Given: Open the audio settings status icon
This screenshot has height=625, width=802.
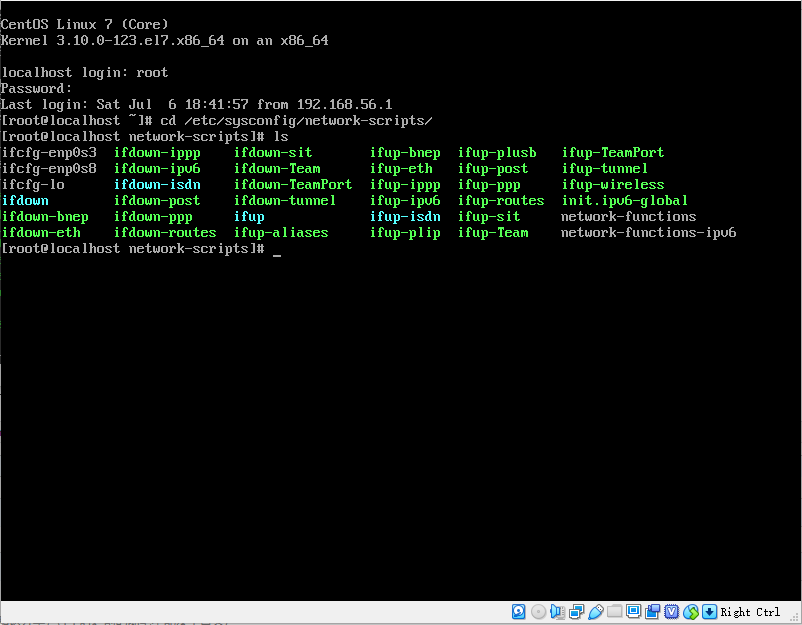Looking at the screenshot, I should click(x=557, y=611).
